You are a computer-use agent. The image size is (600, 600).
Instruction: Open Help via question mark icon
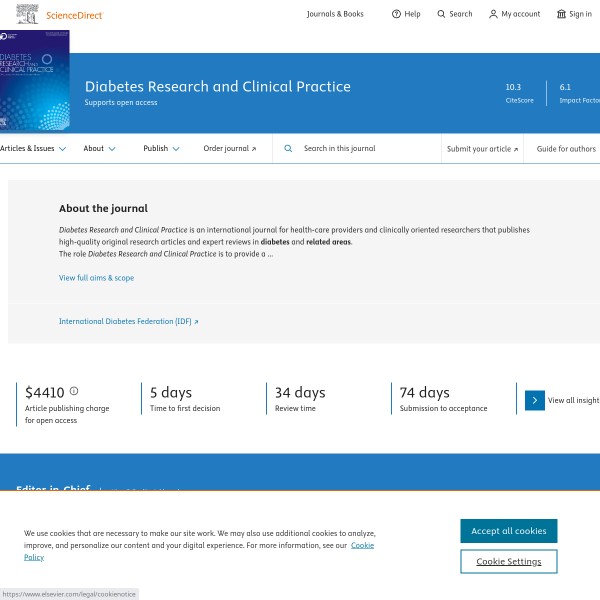396,14
